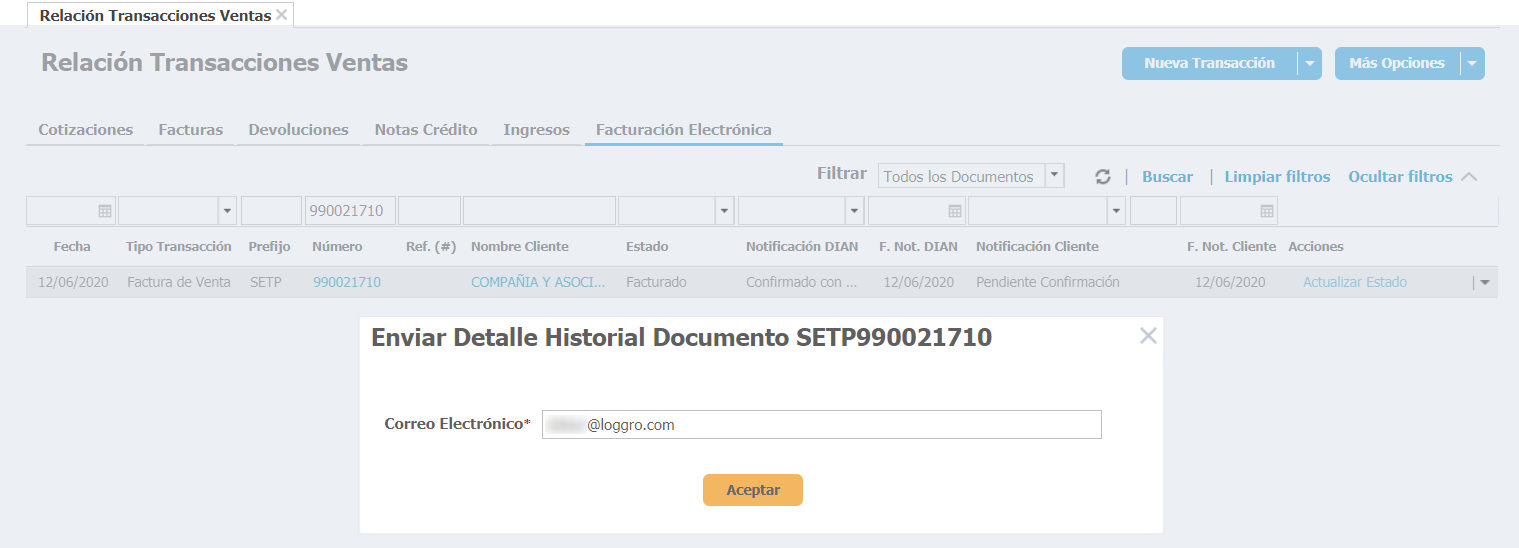Switch to the Notas Crédito tab

(426, 130)
